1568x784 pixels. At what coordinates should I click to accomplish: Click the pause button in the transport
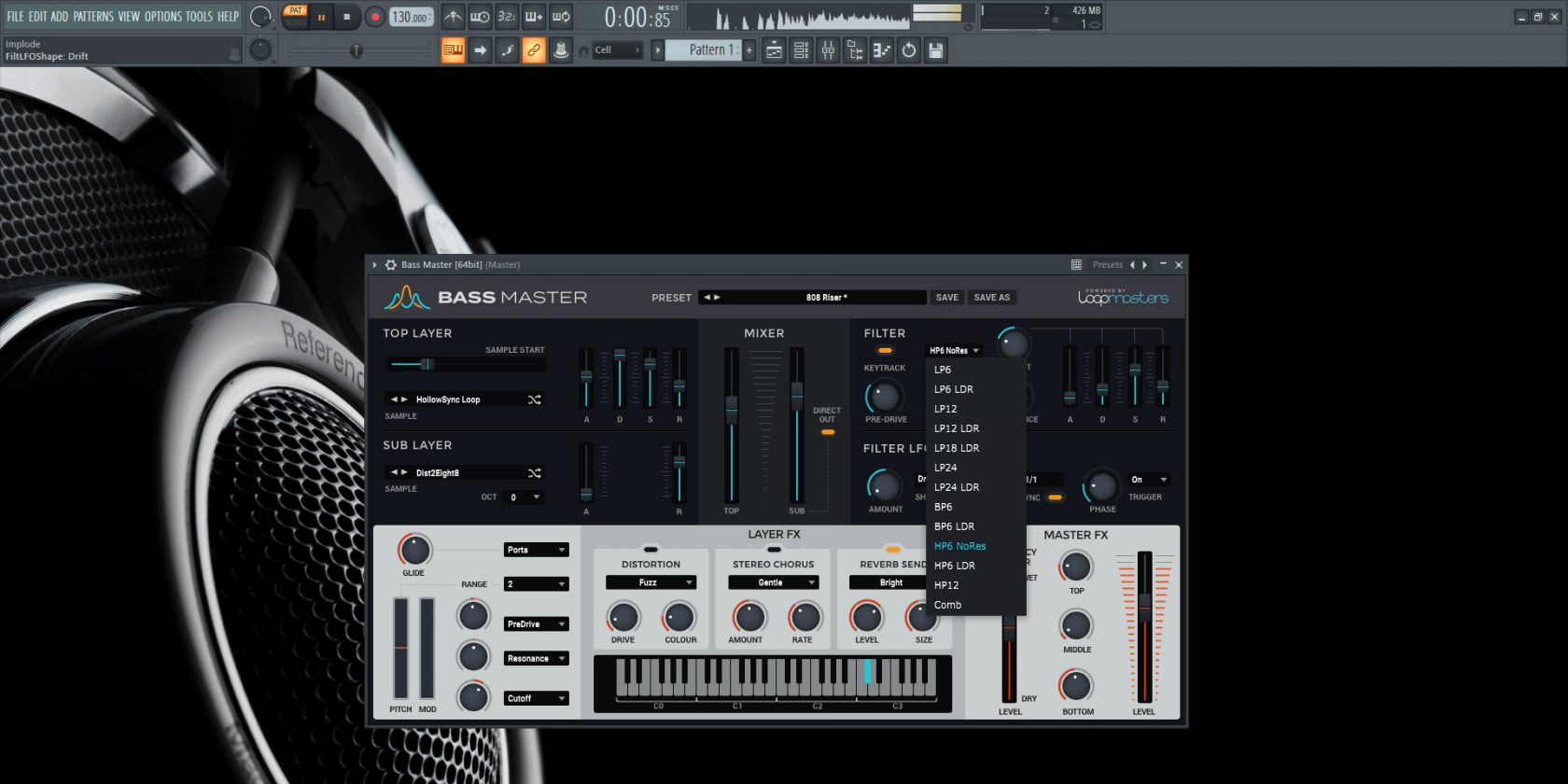click(x=321, y=17)
